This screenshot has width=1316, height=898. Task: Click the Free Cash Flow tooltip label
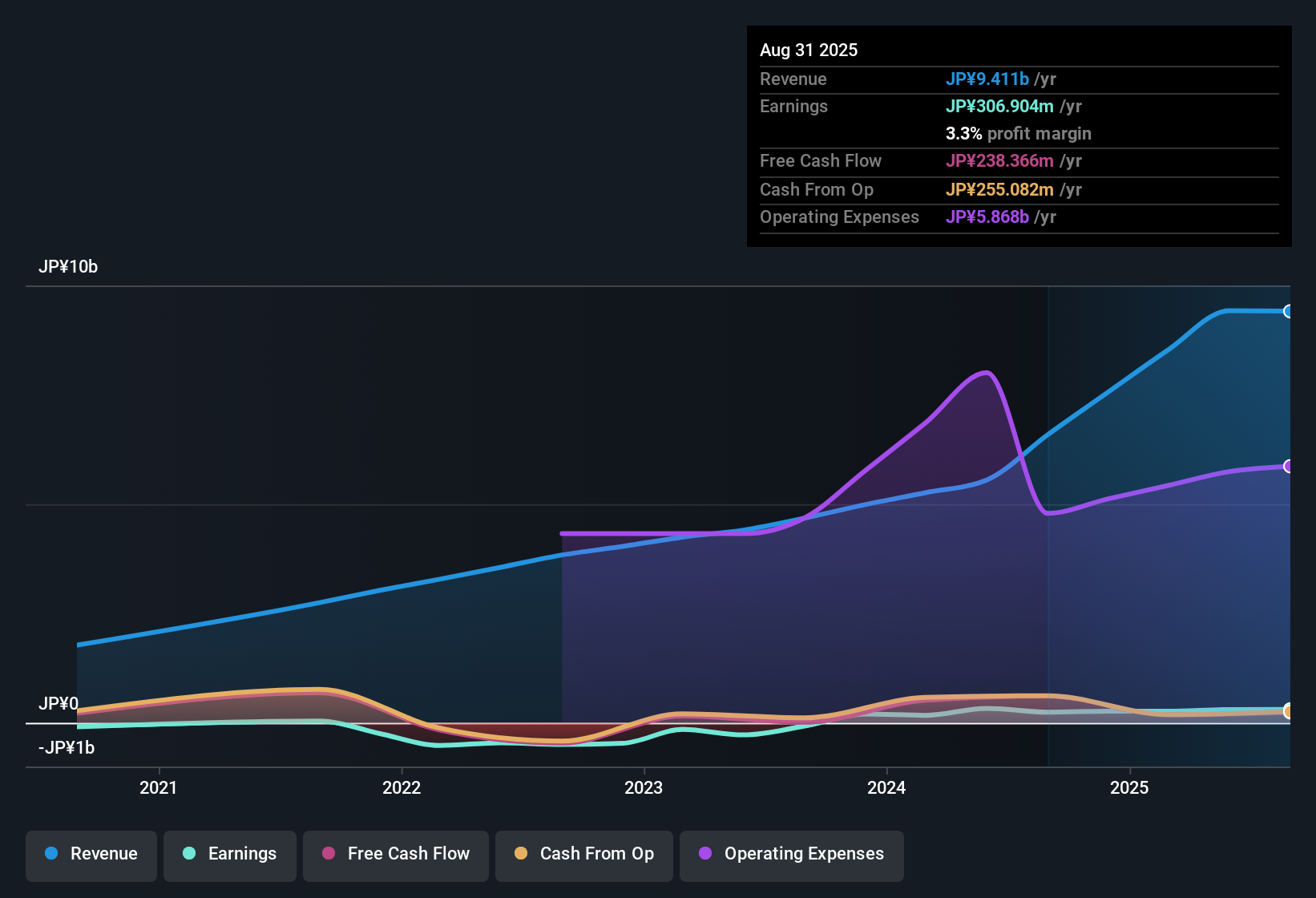coord(821,161)
